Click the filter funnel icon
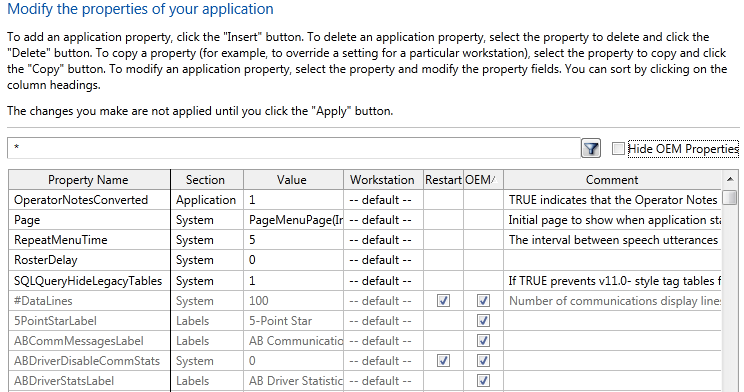 [x=591, y=149]
